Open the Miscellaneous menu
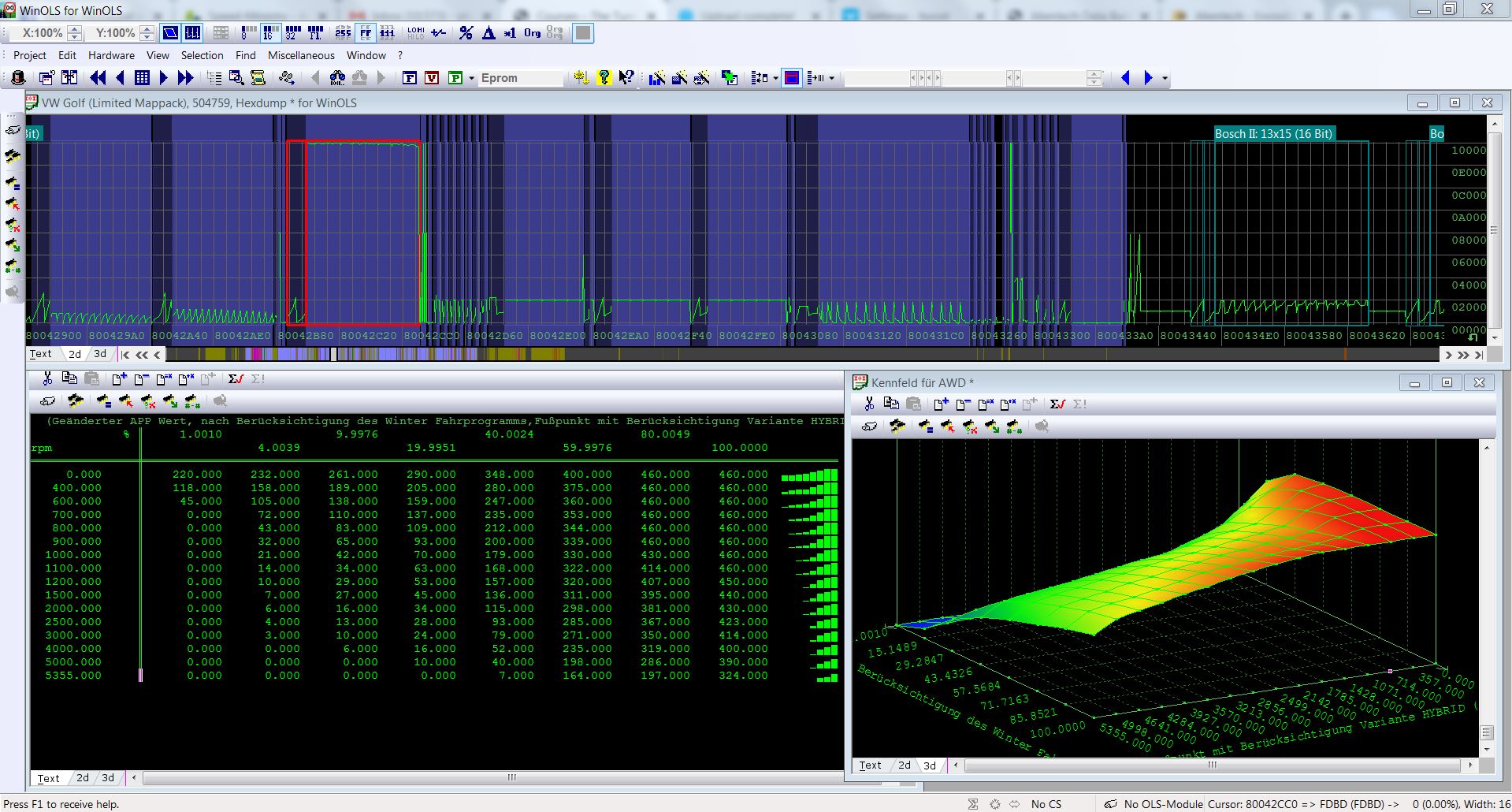This screenshot has height=812, width=1512. pos(301,55)
